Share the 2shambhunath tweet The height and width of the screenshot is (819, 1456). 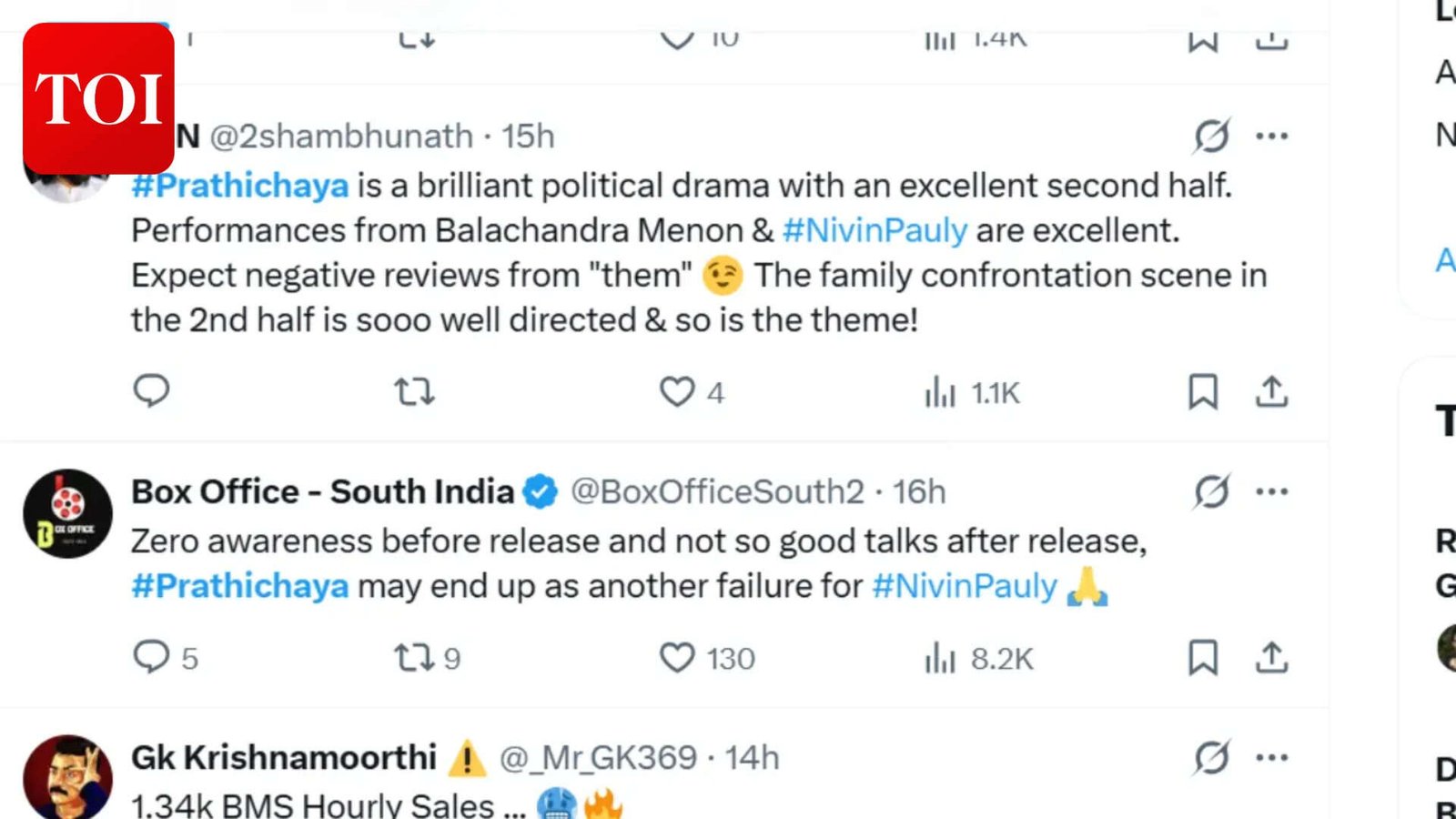(1271, 392)
